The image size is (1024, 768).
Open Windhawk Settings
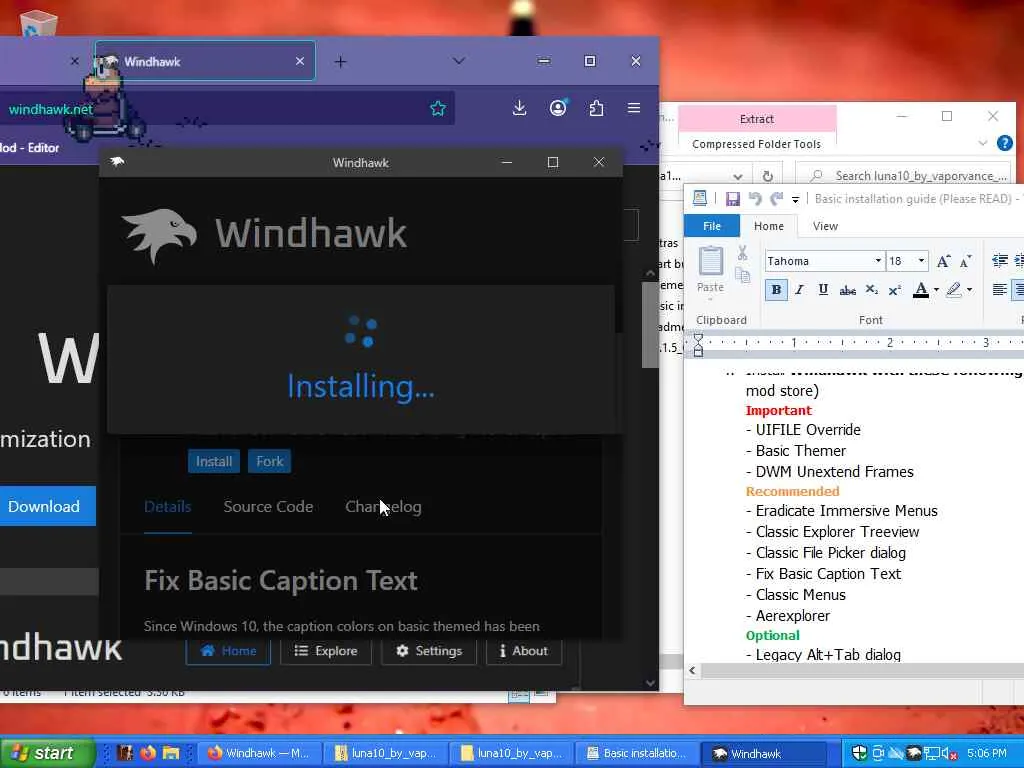[x=429, y=651]
